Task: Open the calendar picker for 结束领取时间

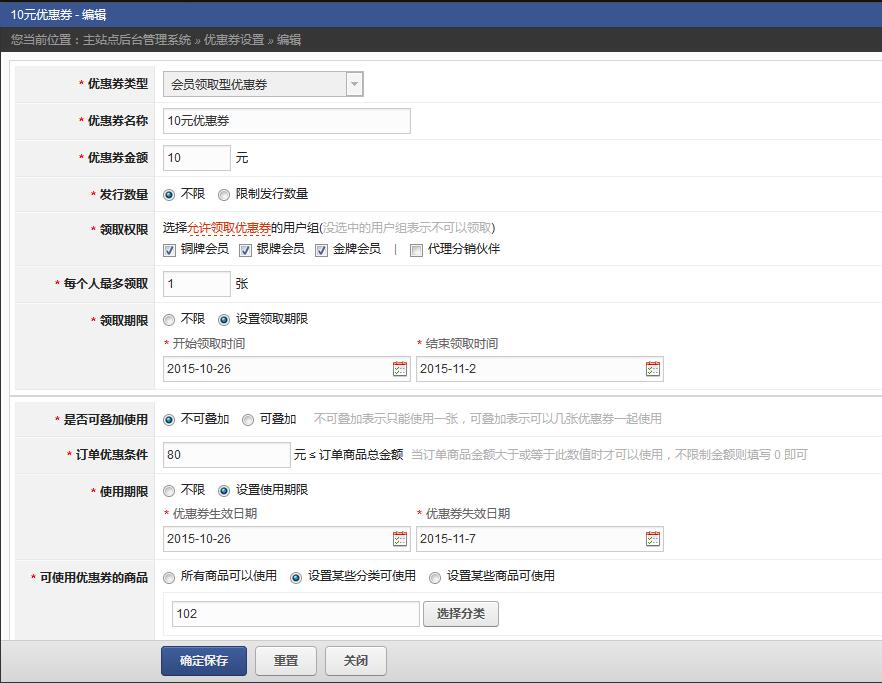Action: pyautogui.click(x=652, y=369)
